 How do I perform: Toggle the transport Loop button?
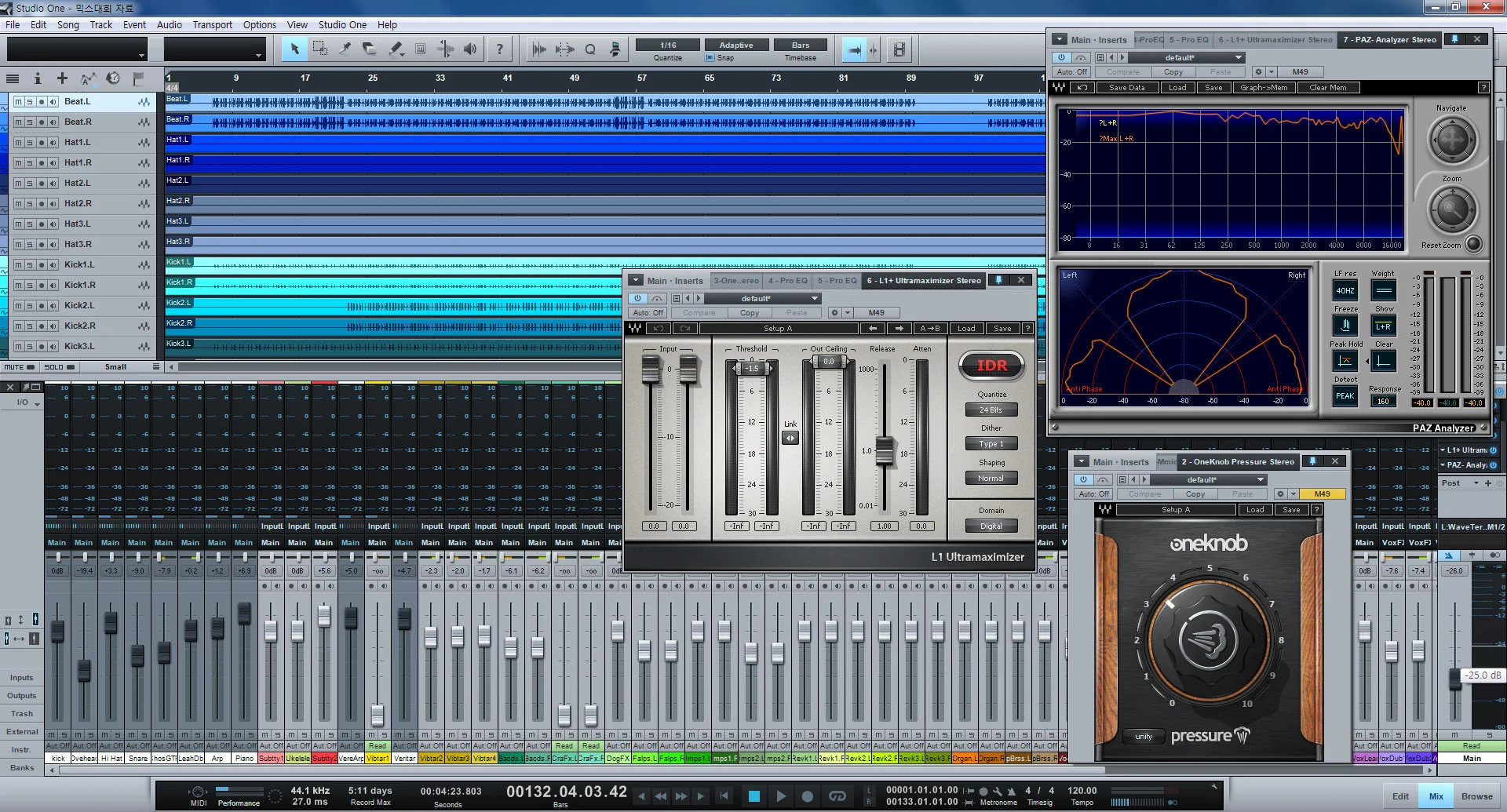click(837, 796)
